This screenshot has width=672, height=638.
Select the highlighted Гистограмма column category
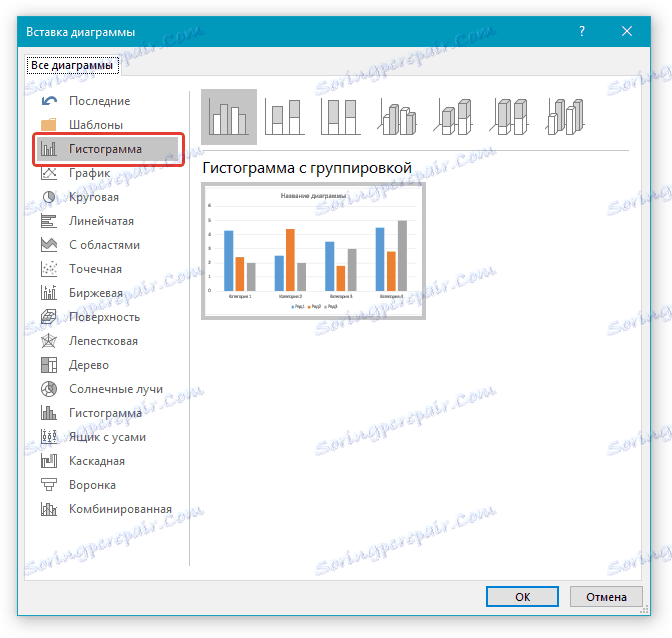point(107,149)
